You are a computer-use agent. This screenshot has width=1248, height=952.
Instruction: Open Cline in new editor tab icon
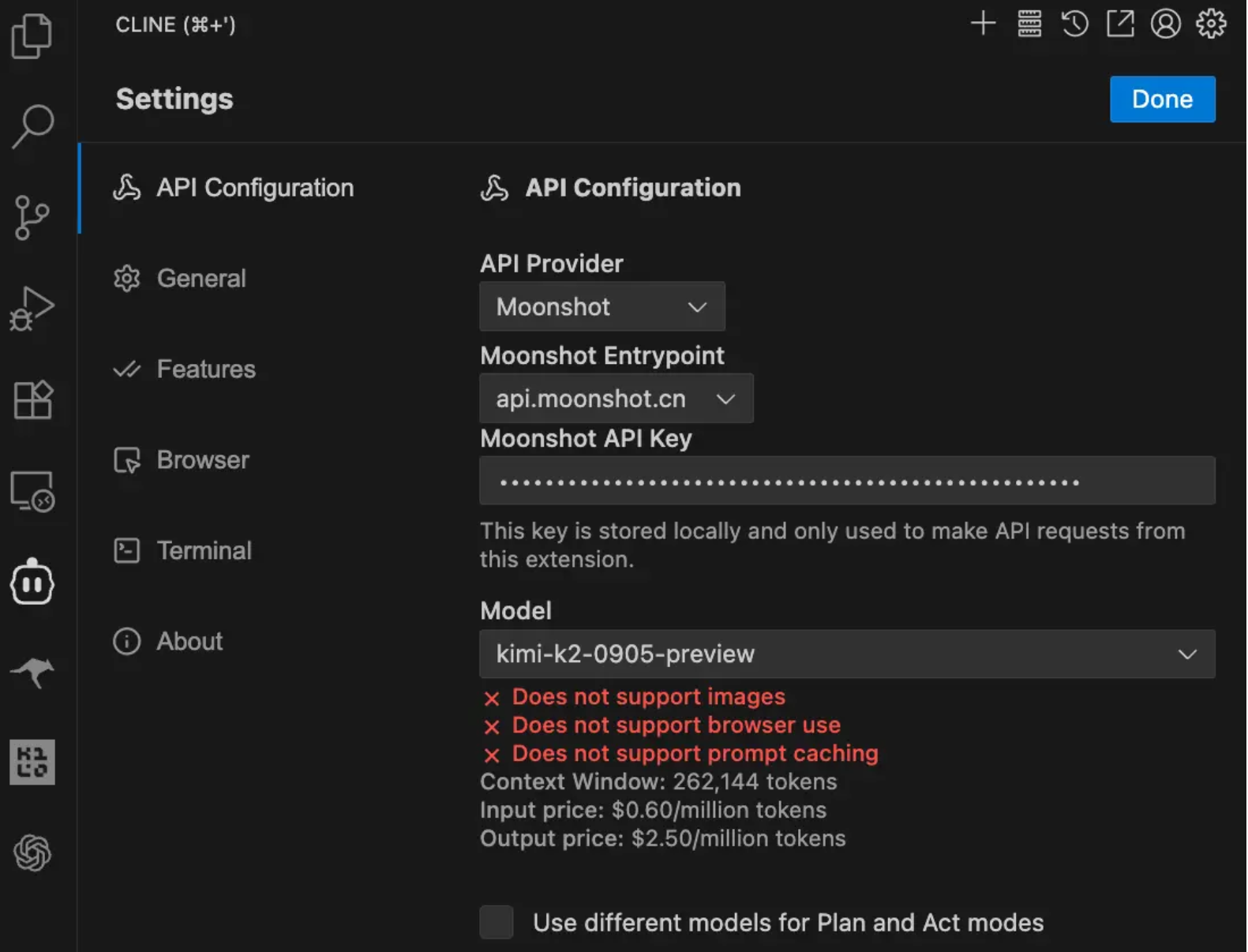(1120, 24)
